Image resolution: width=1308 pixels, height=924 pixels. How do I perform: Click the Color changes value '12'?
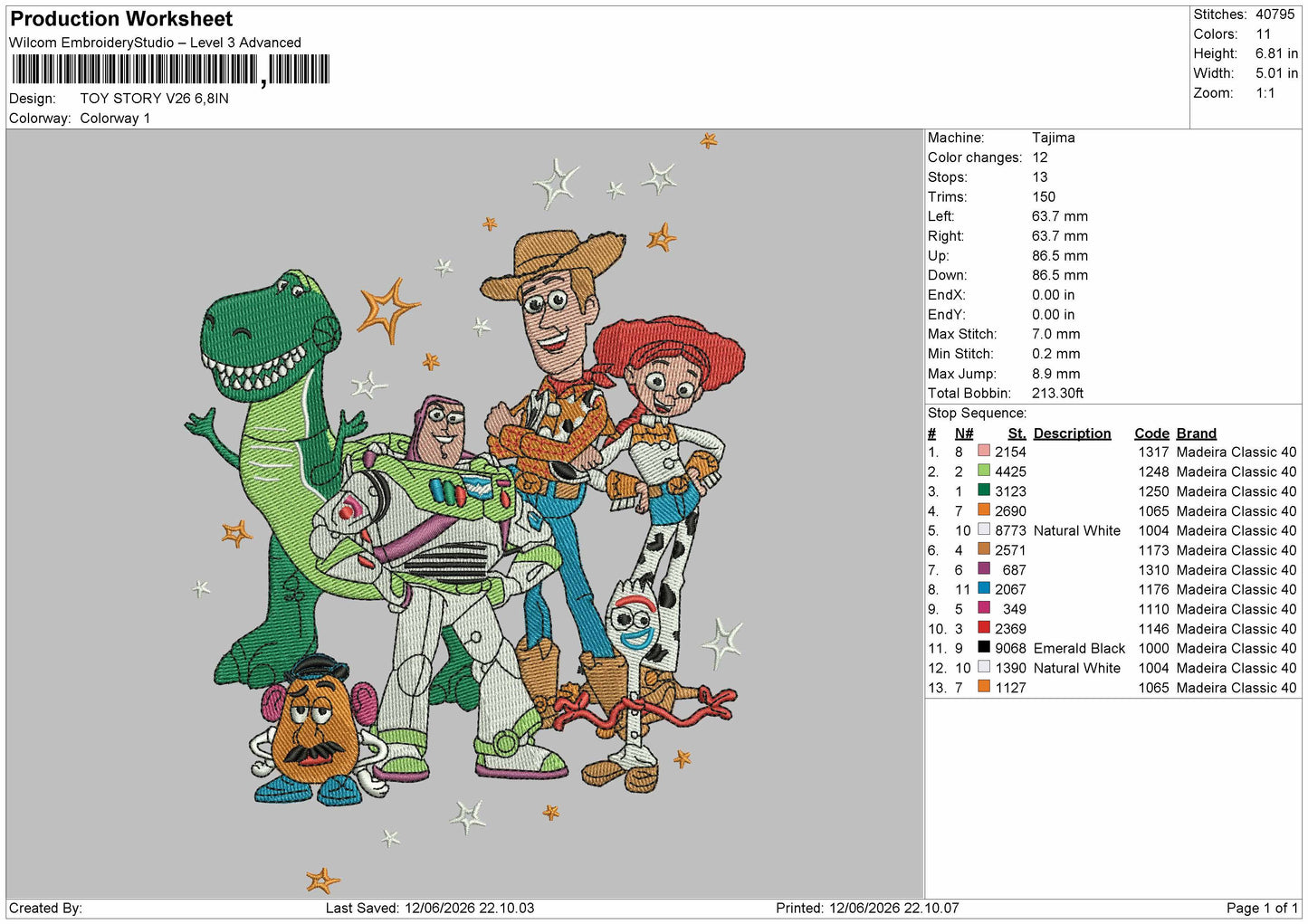pyautogui.click(x=1040, y=157)
